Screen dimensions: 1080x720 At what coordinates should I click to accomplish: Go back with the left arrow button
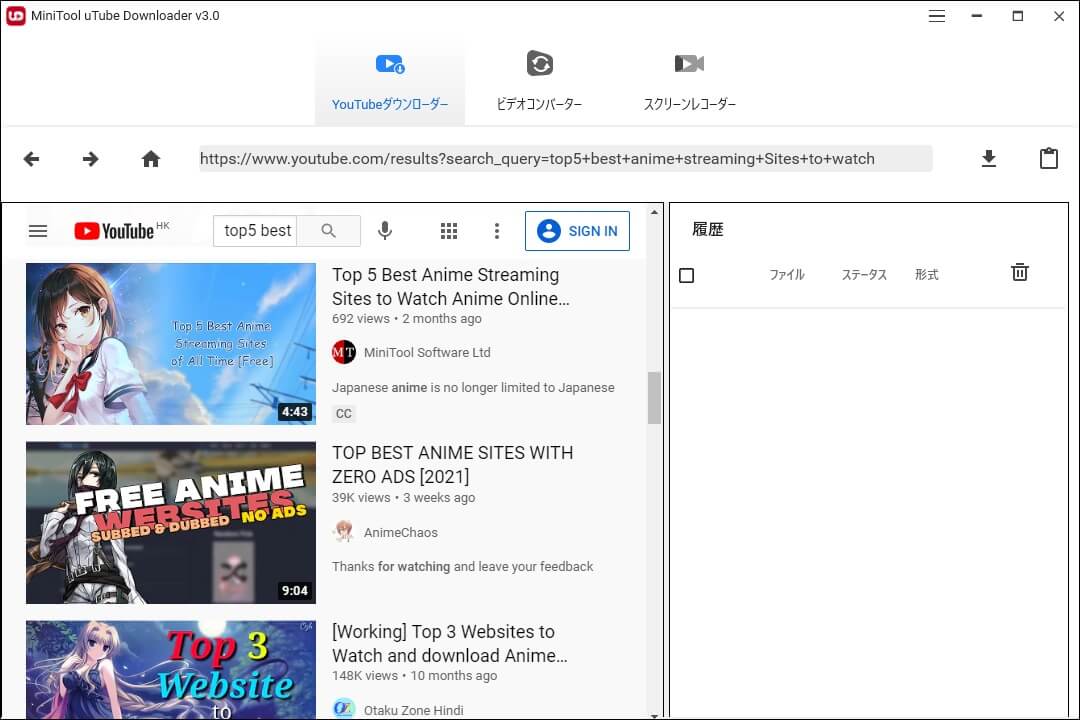click(x=31, y=159)
